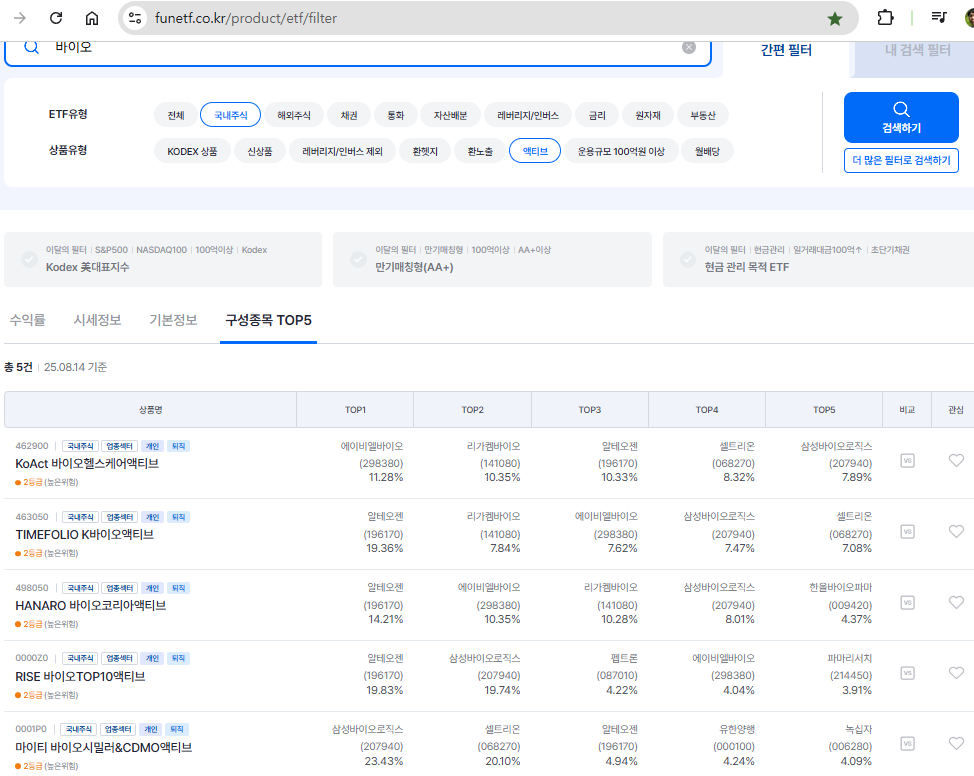Click the TOP5 column header
Image resolution: width=974 pixels, height=776 pixels.
click(x=824, y=409)
